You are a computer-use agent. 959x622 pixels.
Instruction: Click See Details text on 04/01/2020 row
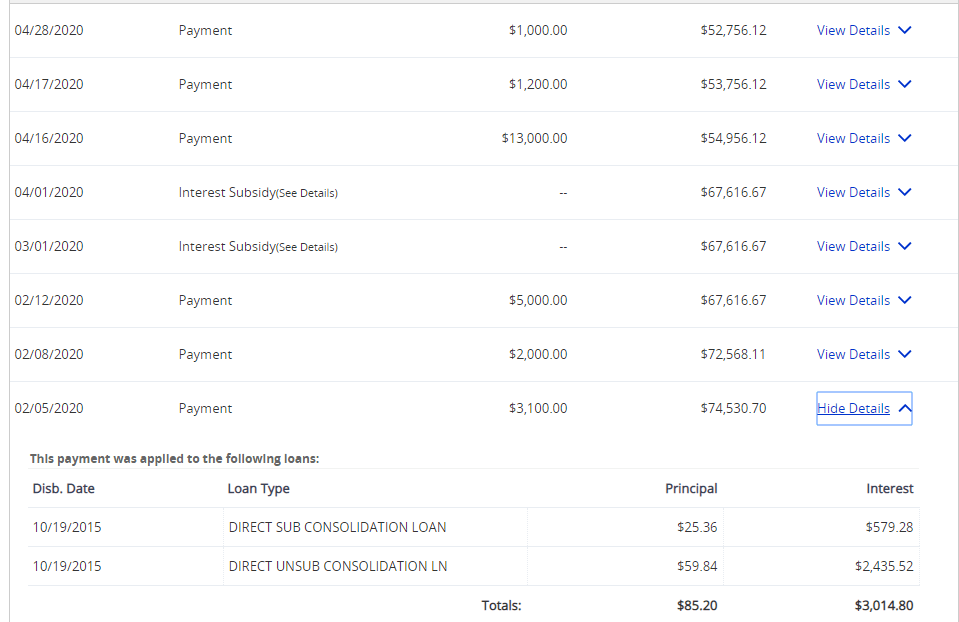pos(307,193)
